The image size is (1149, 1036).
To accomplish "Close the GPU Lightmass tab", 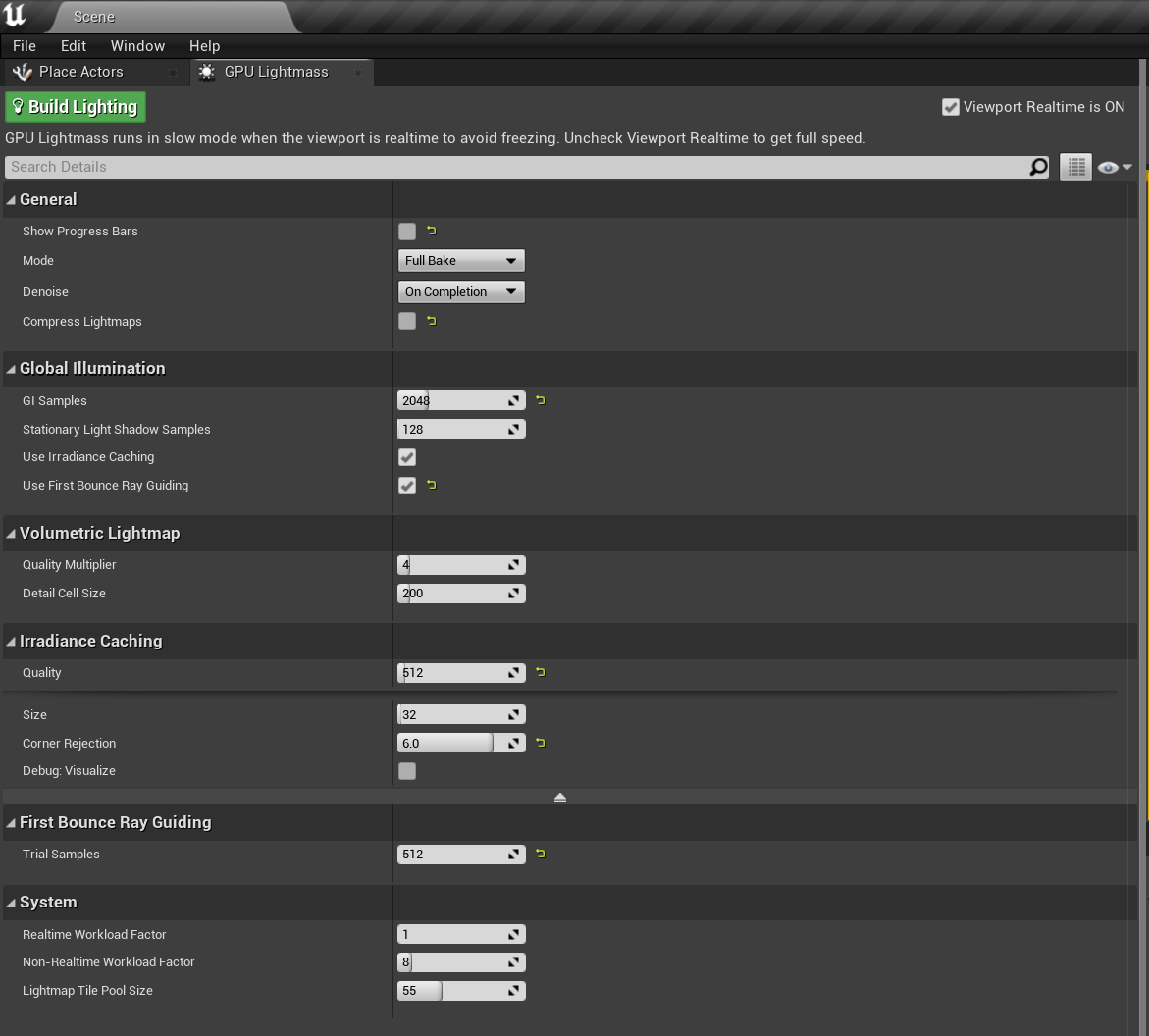I will pos(357,72).
